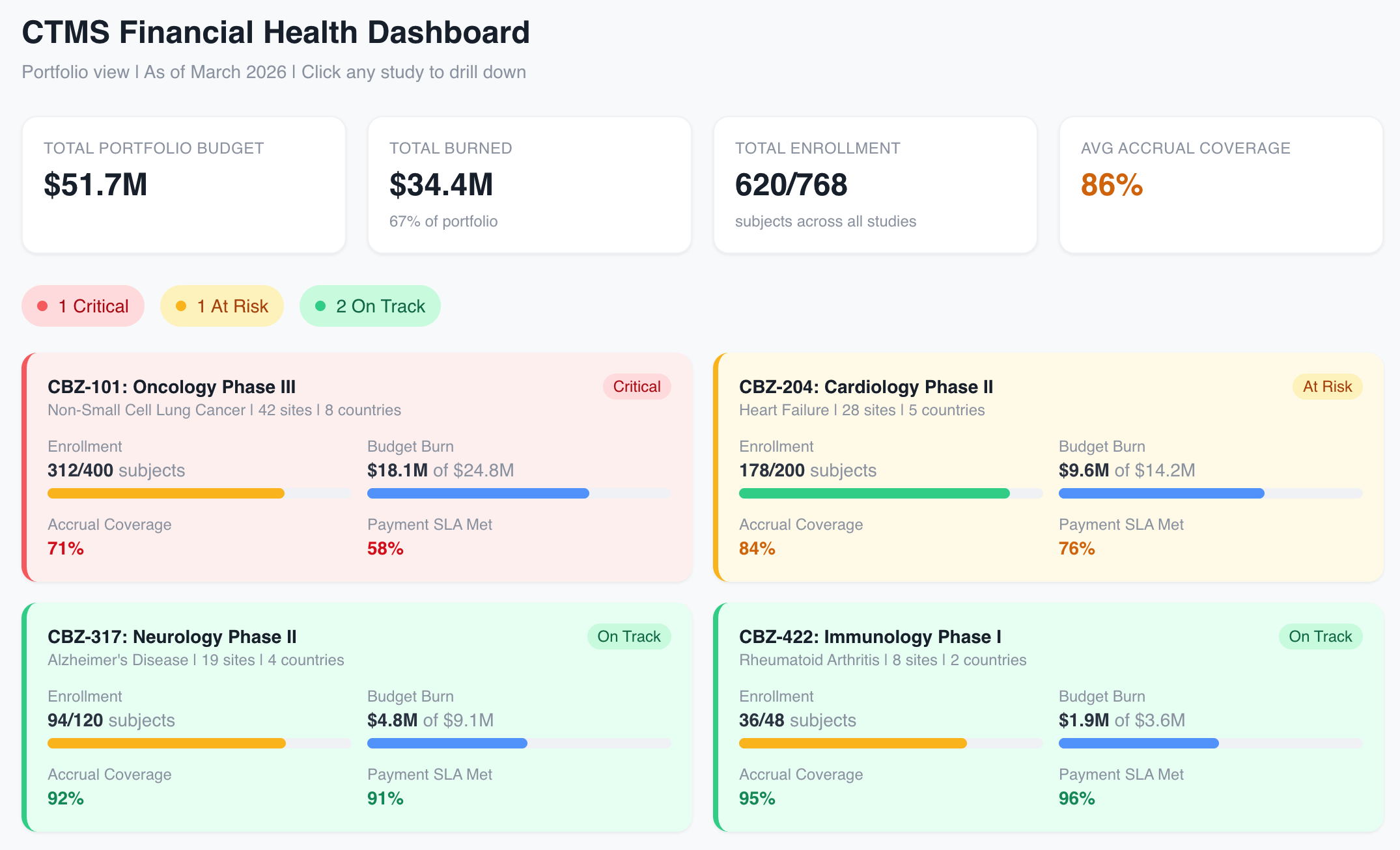1400x850 pixels.
Task: Drill into the CBZ-317 Neurology Phase II study
Action: 172,637
